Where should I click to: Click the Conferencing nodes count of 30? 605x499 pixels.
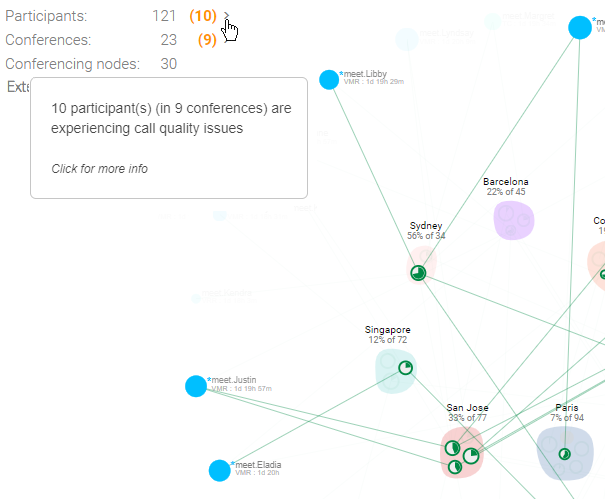(168, 64)
